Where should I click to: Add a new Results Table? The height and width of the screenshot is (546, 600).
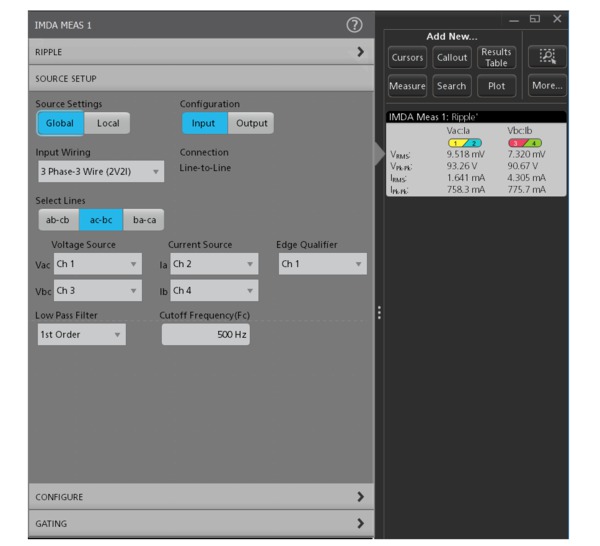pos(496,57)
